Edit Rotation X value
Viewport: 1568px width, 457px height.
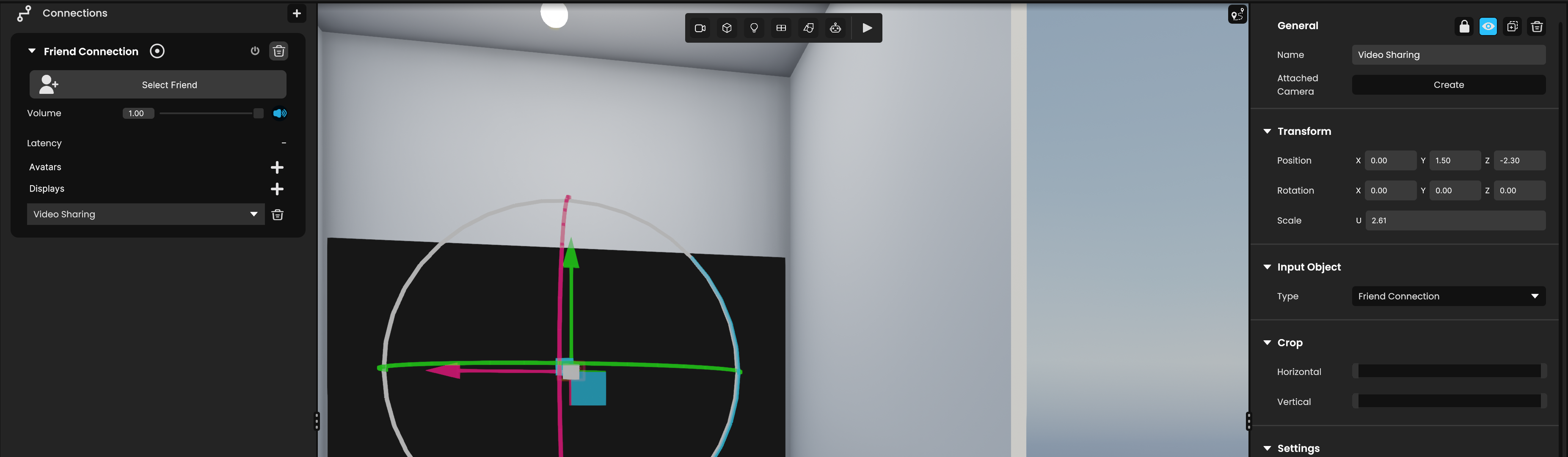pyautogui.click(x=1390, y=190)
